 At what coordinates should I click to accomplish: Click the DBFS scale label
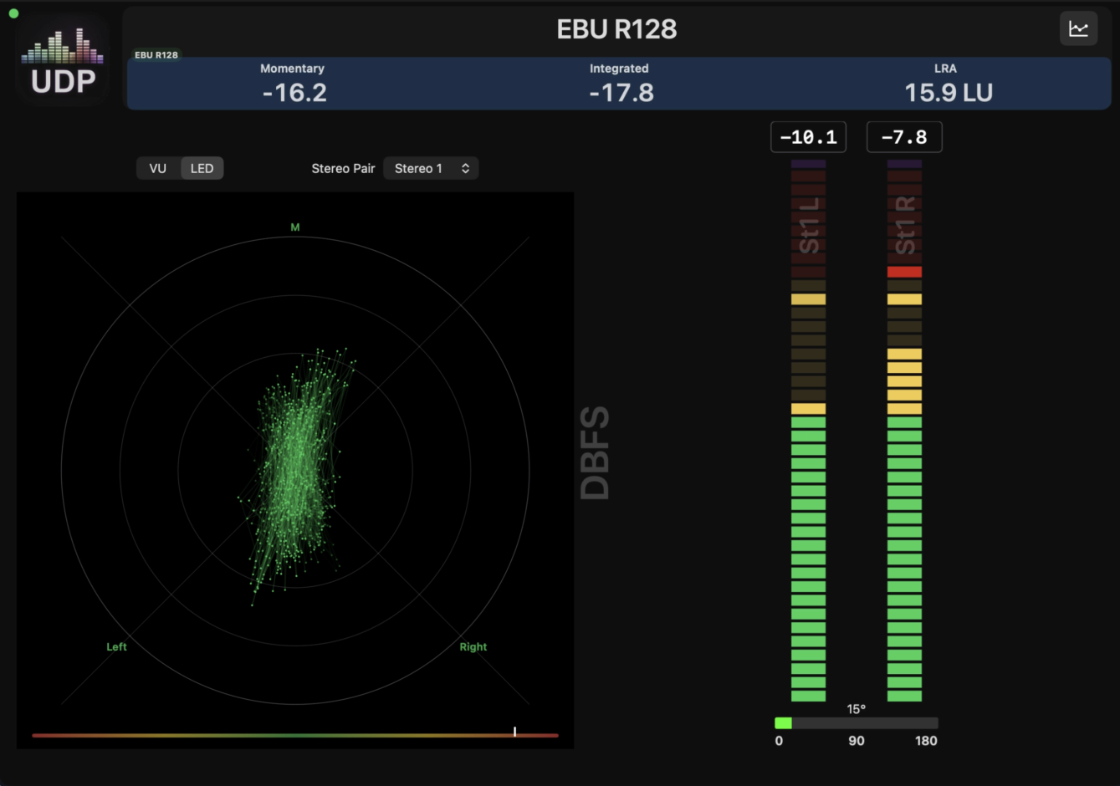click(594, 453)
